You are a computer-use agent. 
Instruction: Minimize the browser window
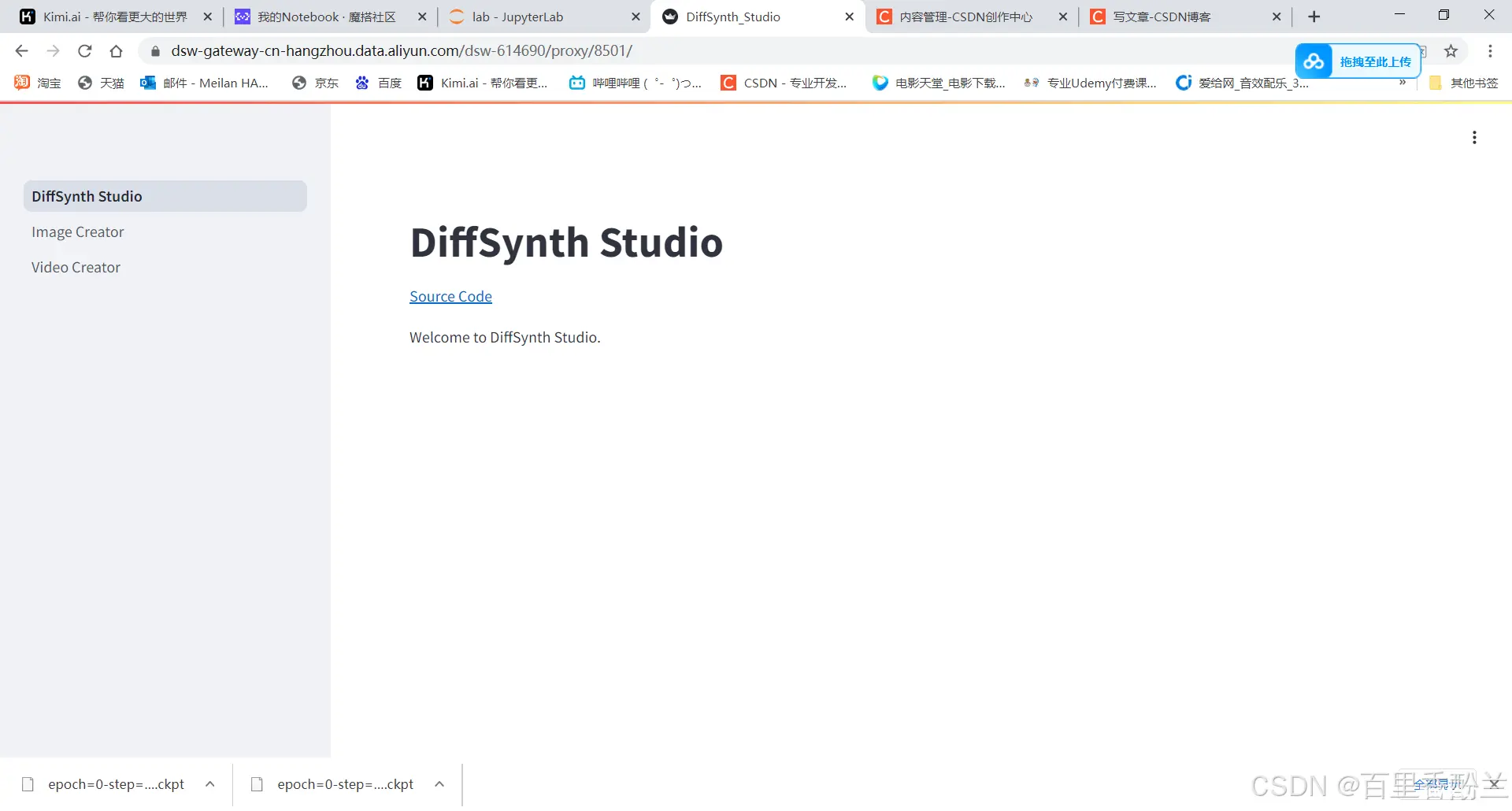coord(1399,15)
